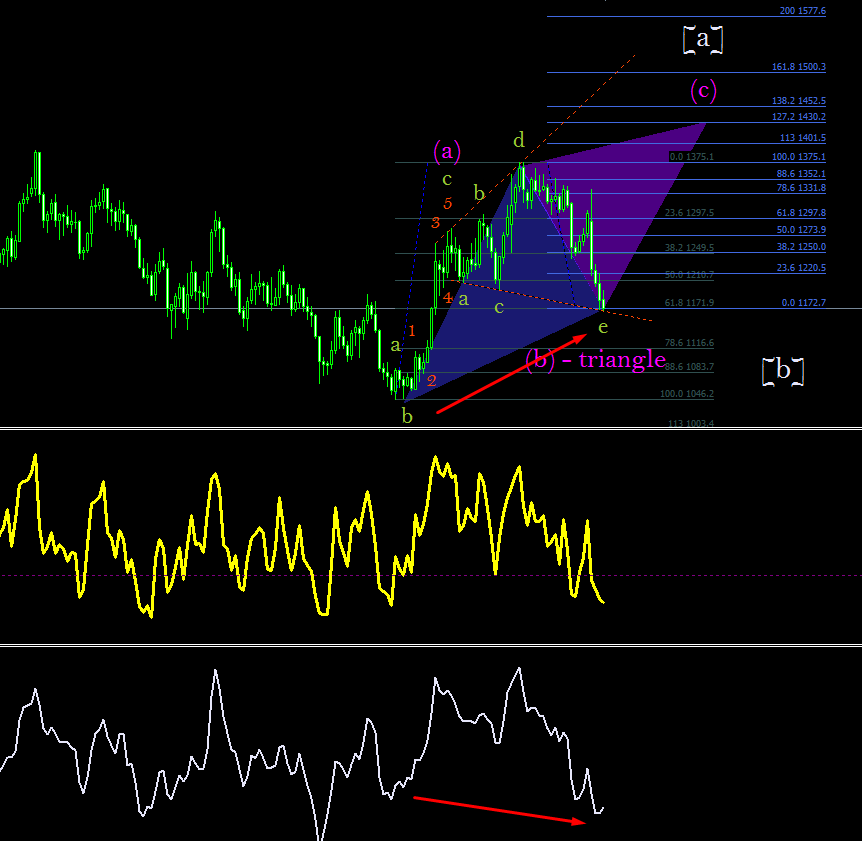Select the green 'e' wave label
Screen dimensions: 862x841
click(x=603, y=327)
